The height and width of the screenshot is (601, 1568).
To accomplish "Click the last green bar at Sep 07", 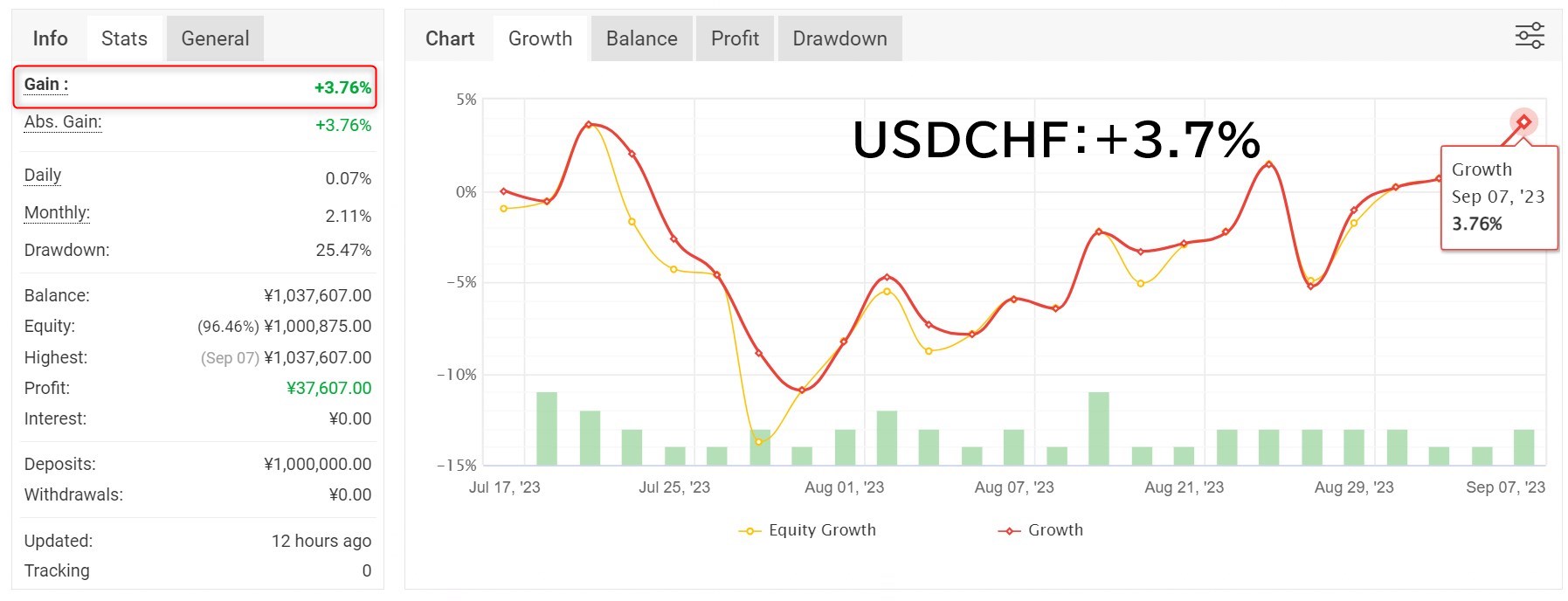I will point(1523,447).
